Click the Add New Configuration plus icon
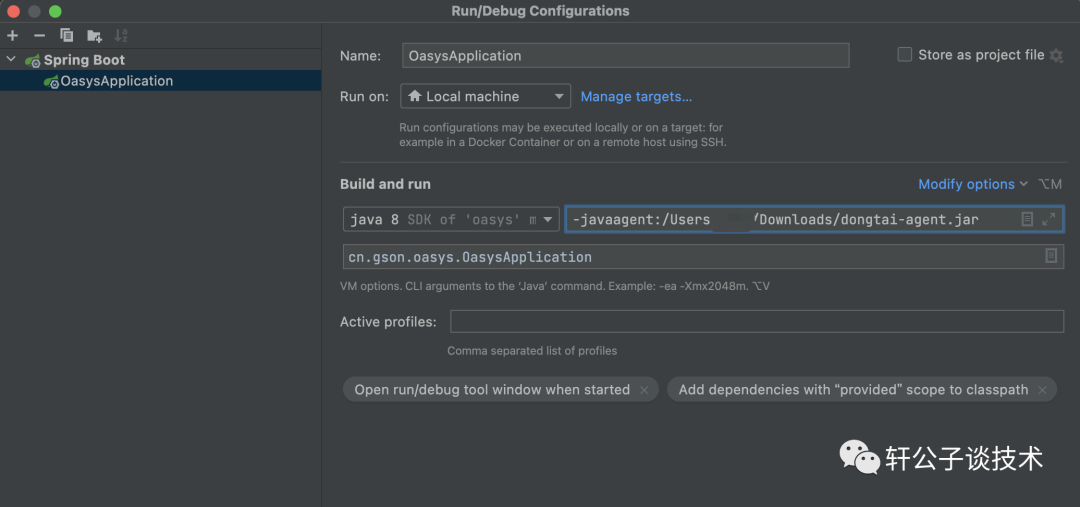Screen dimensions: 1080x507 [x=13, y=36]
